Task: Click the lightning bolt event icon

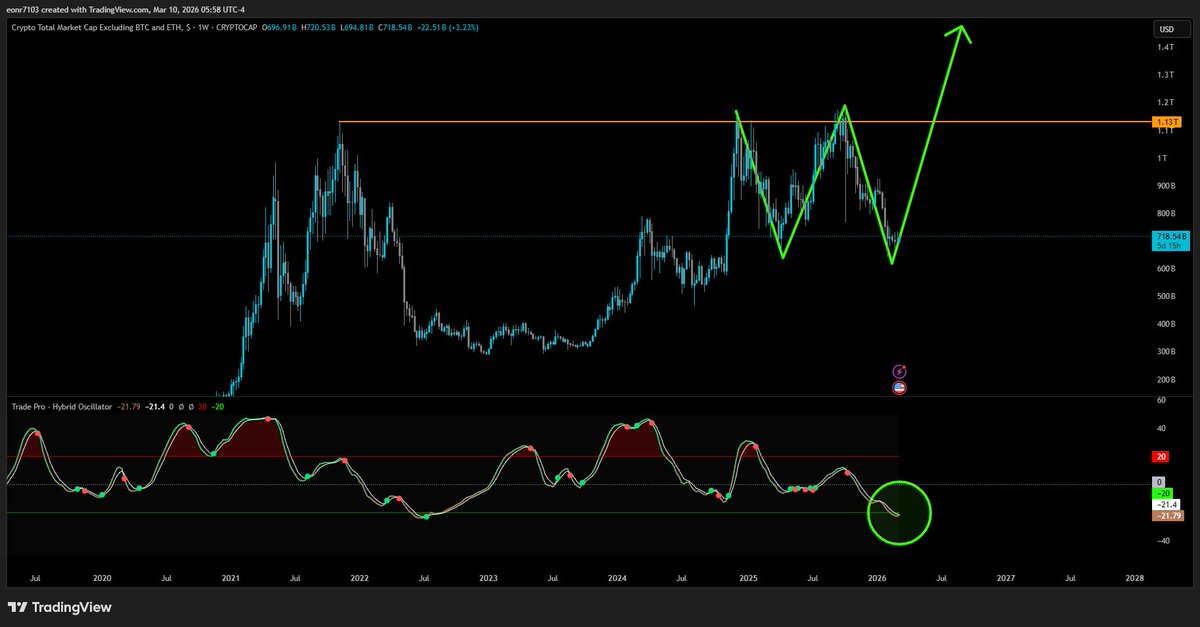Action: pyautogui.click(x=898, y=370)
